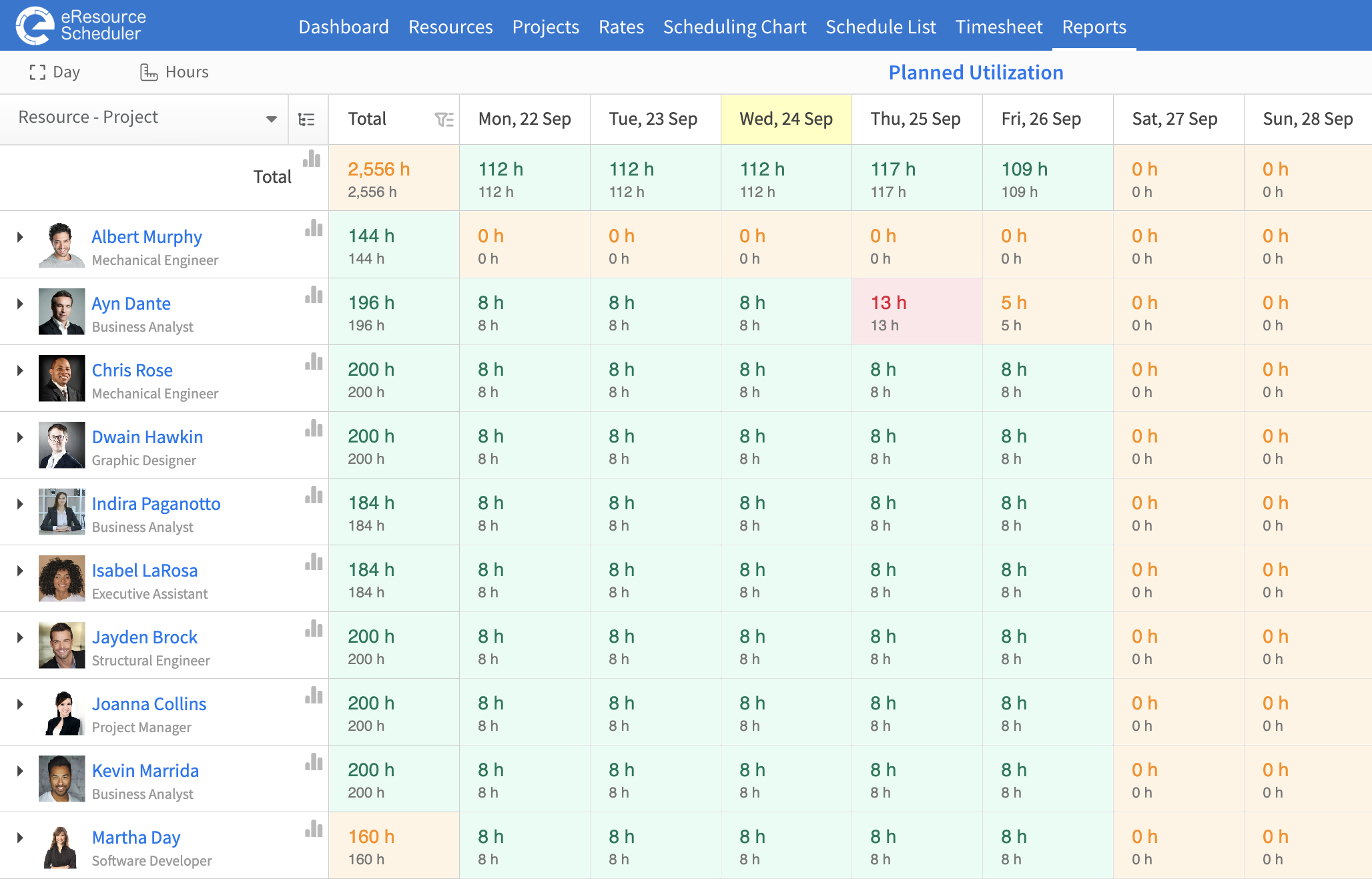Expand Ayn Dante's row
The width and height of the screenshot is (1372, 879).
20,304
